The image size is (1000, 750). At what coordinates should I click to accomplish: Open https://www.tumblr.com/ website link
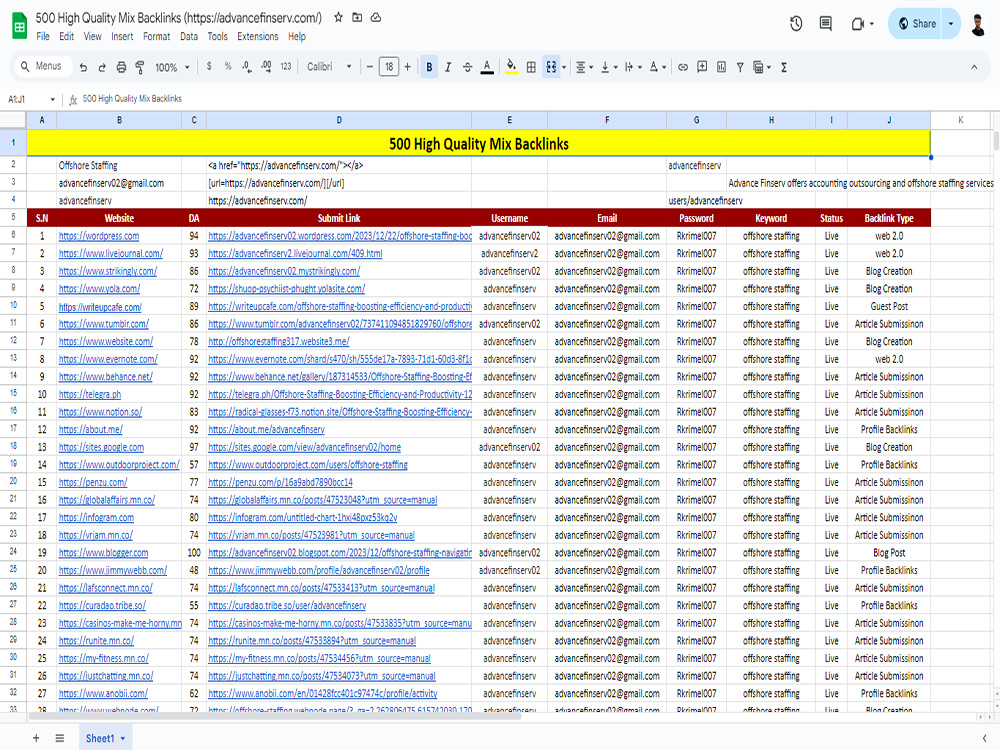[x=103, y=324]
